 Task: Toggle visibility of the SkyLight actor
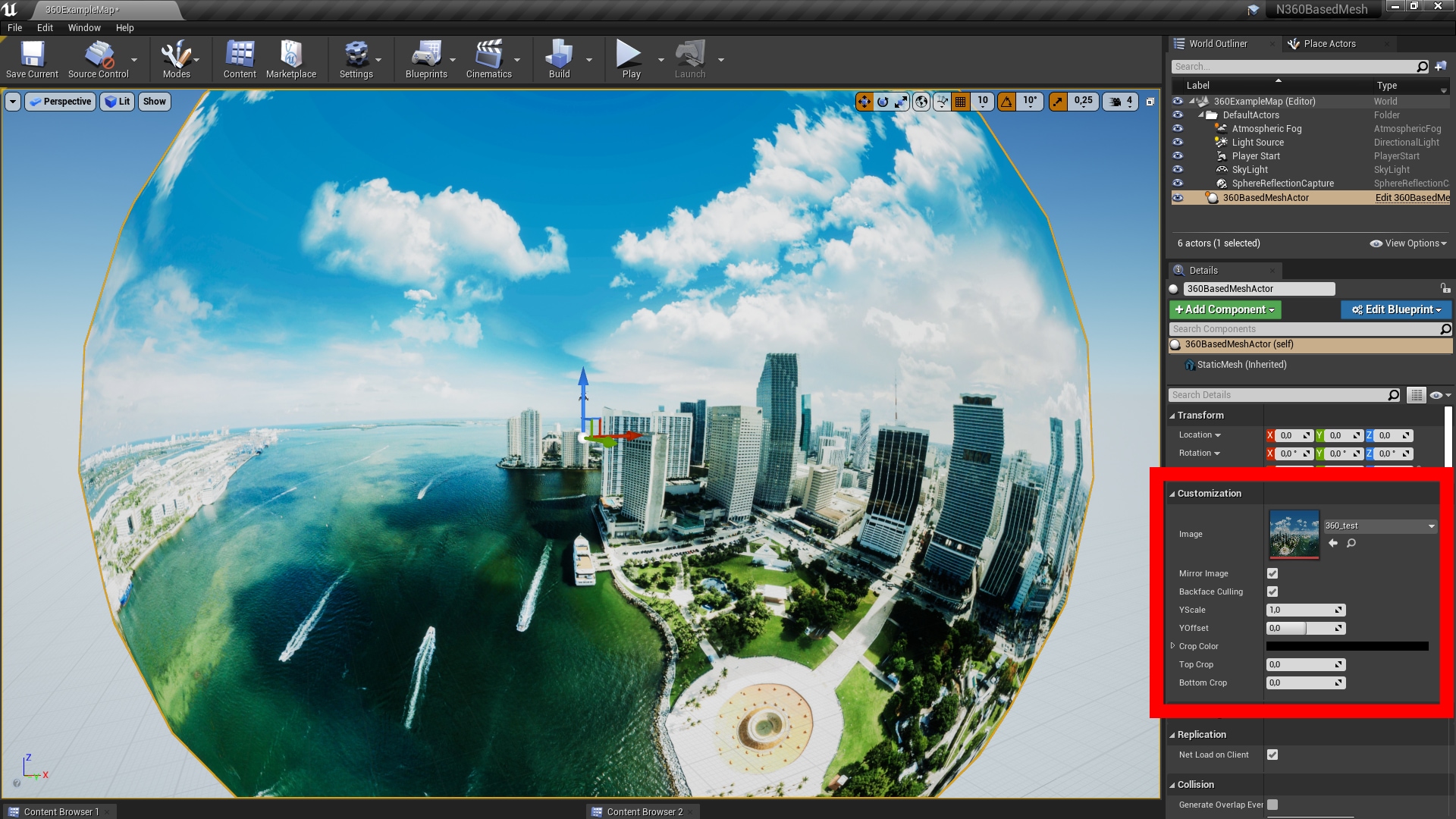tap(1178, 169)
